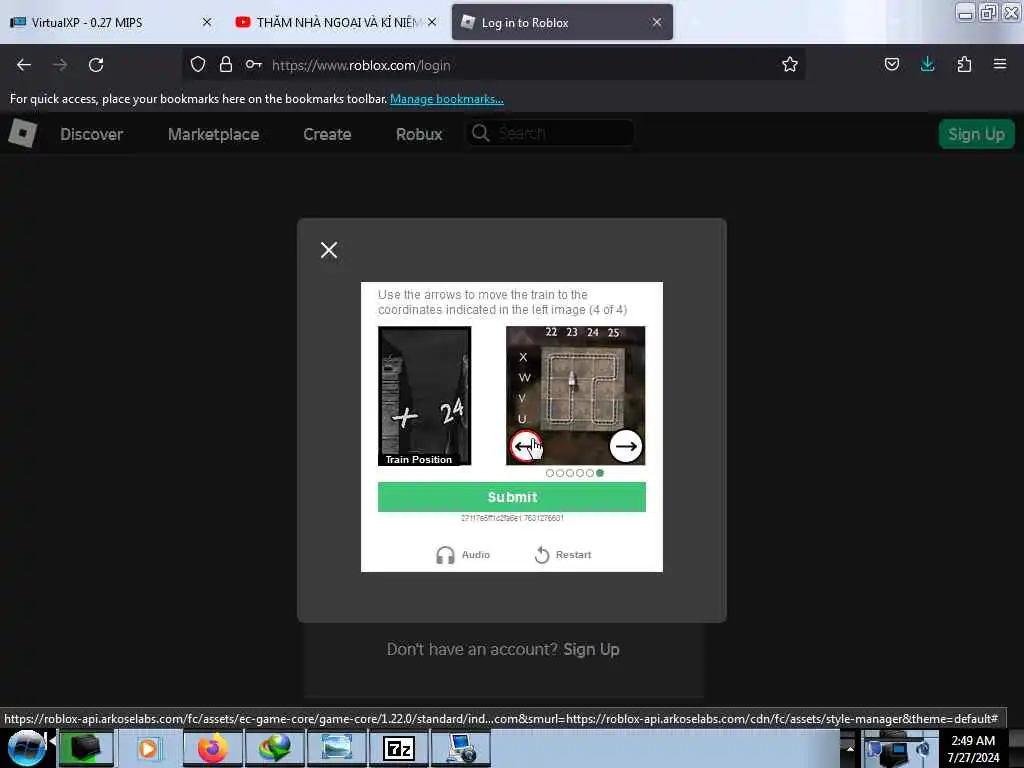The height and width of the screenshot is (768, 1024).
Task: Show hidden system tray icons arrow
Action: (850, 748)
